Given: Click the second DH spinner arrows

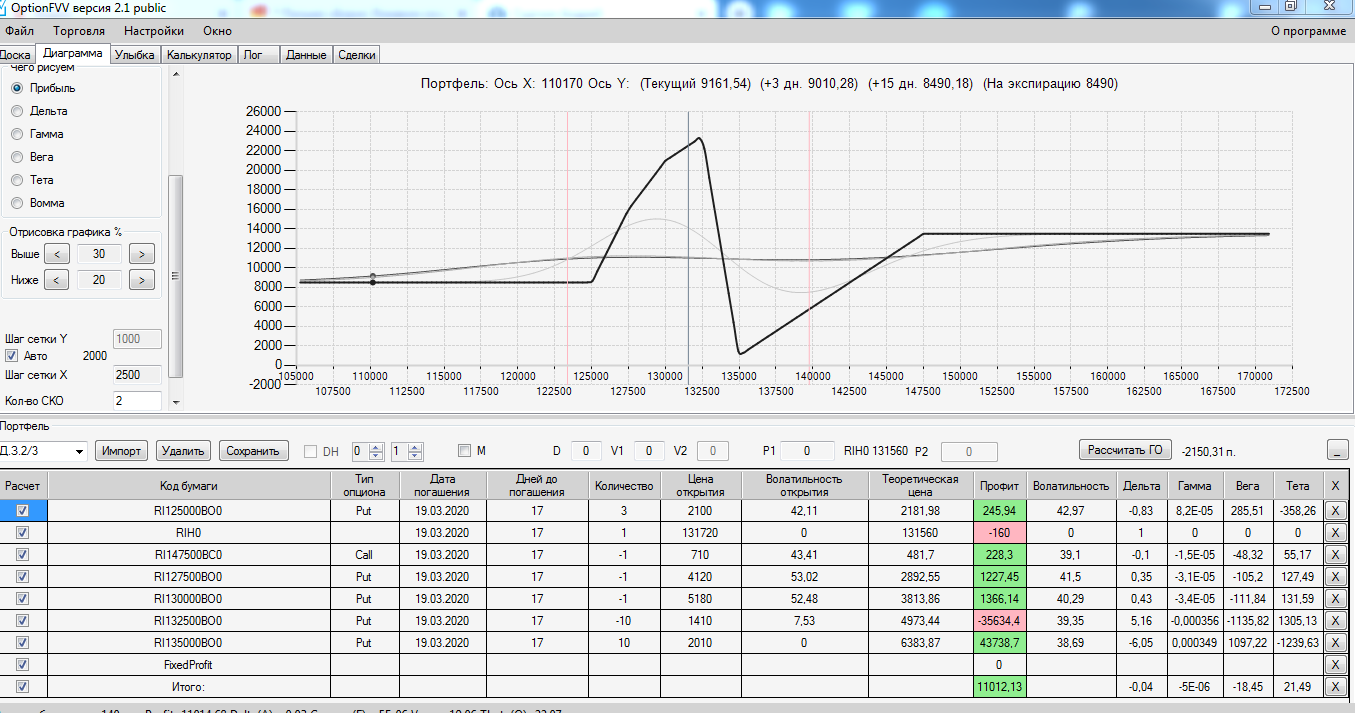Looking at the screenshot, I should tap(415, 451).
